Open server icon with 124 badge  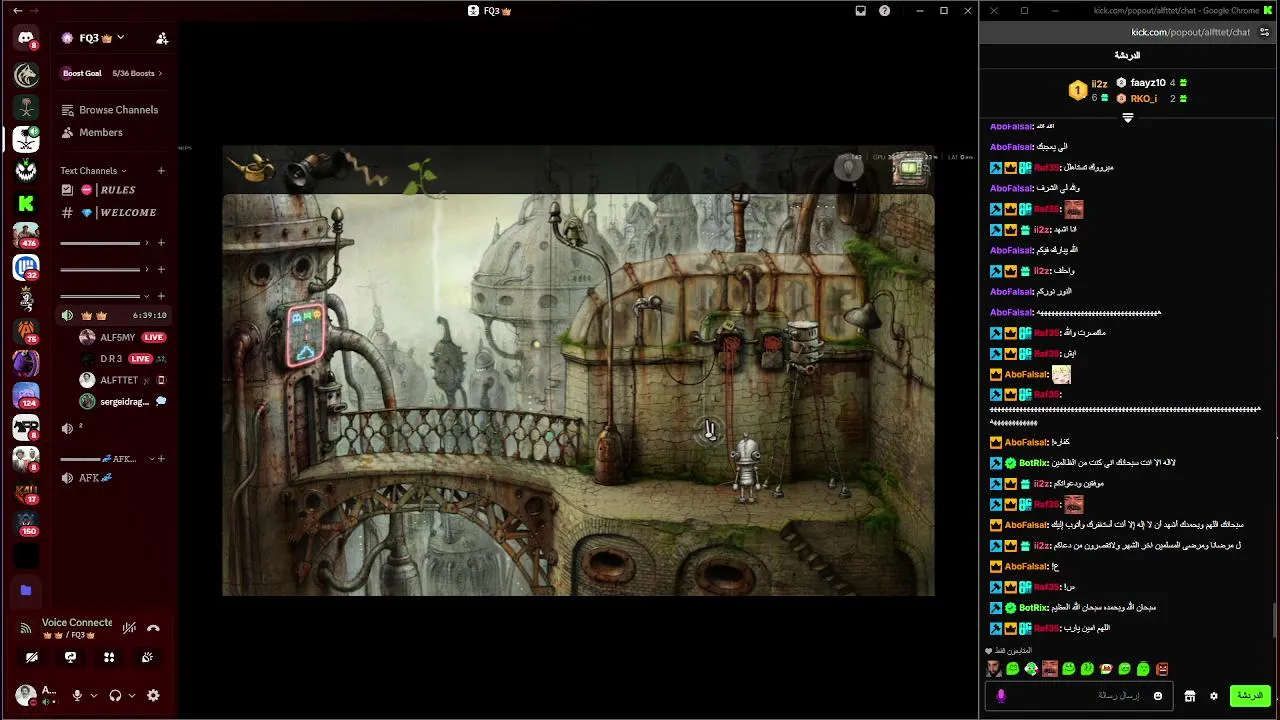pyautogui.click(x=26, y=396)
